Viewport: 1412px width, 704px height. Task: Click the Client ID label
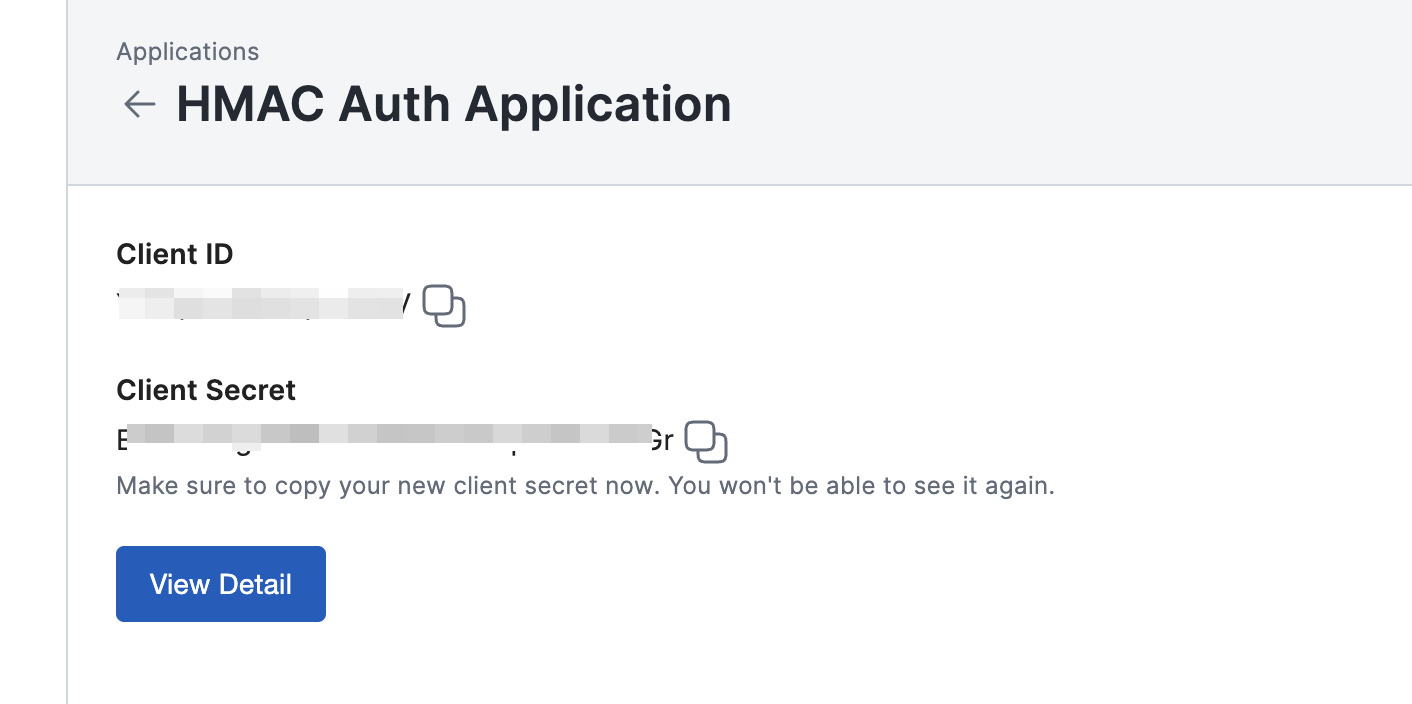(x=175, y=255)
